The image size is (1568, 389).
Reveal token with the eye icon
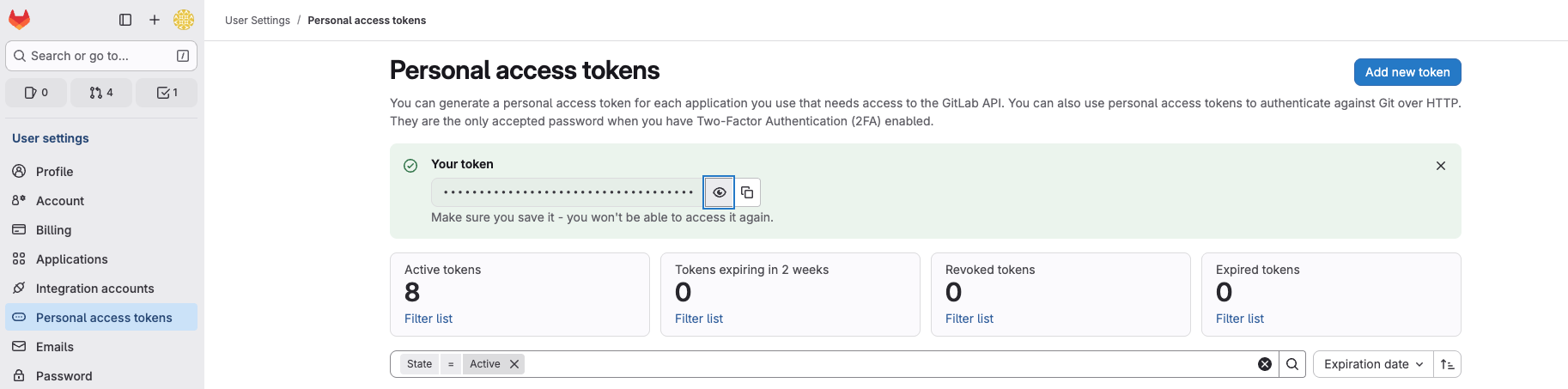click(720, 192)
